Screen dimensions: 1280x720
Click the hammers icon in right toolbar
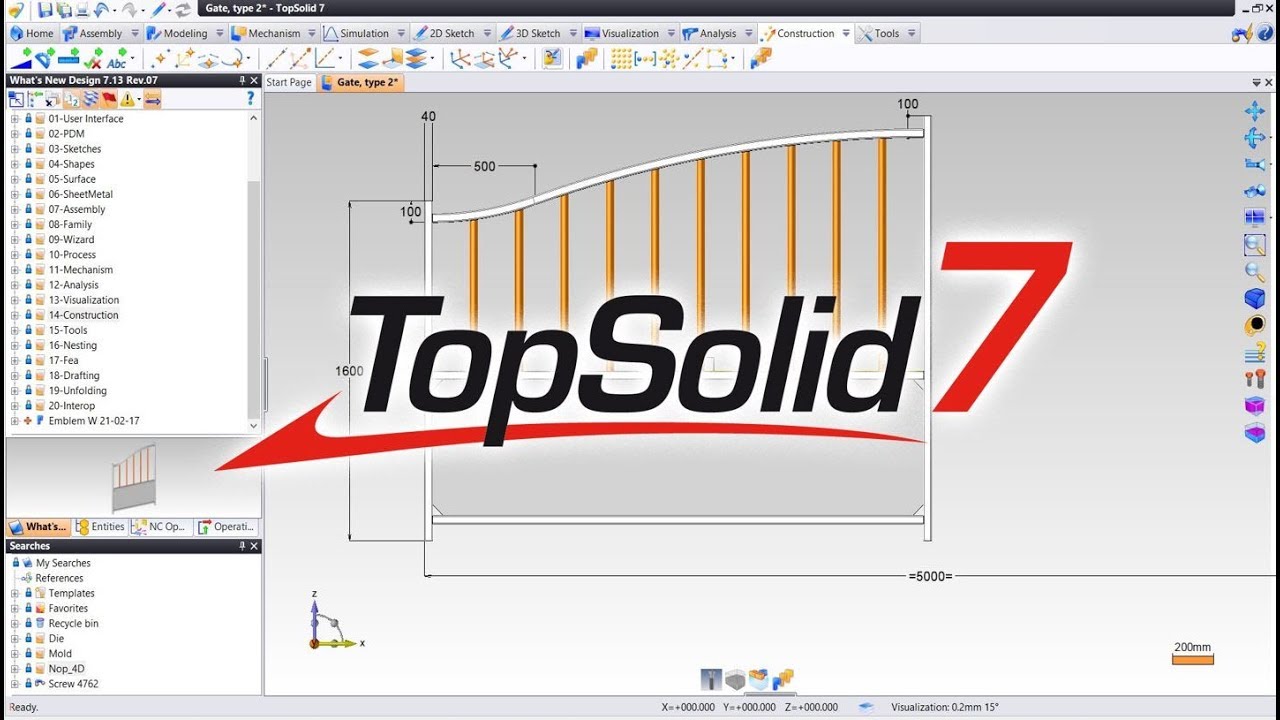[x=1254, y=379]
